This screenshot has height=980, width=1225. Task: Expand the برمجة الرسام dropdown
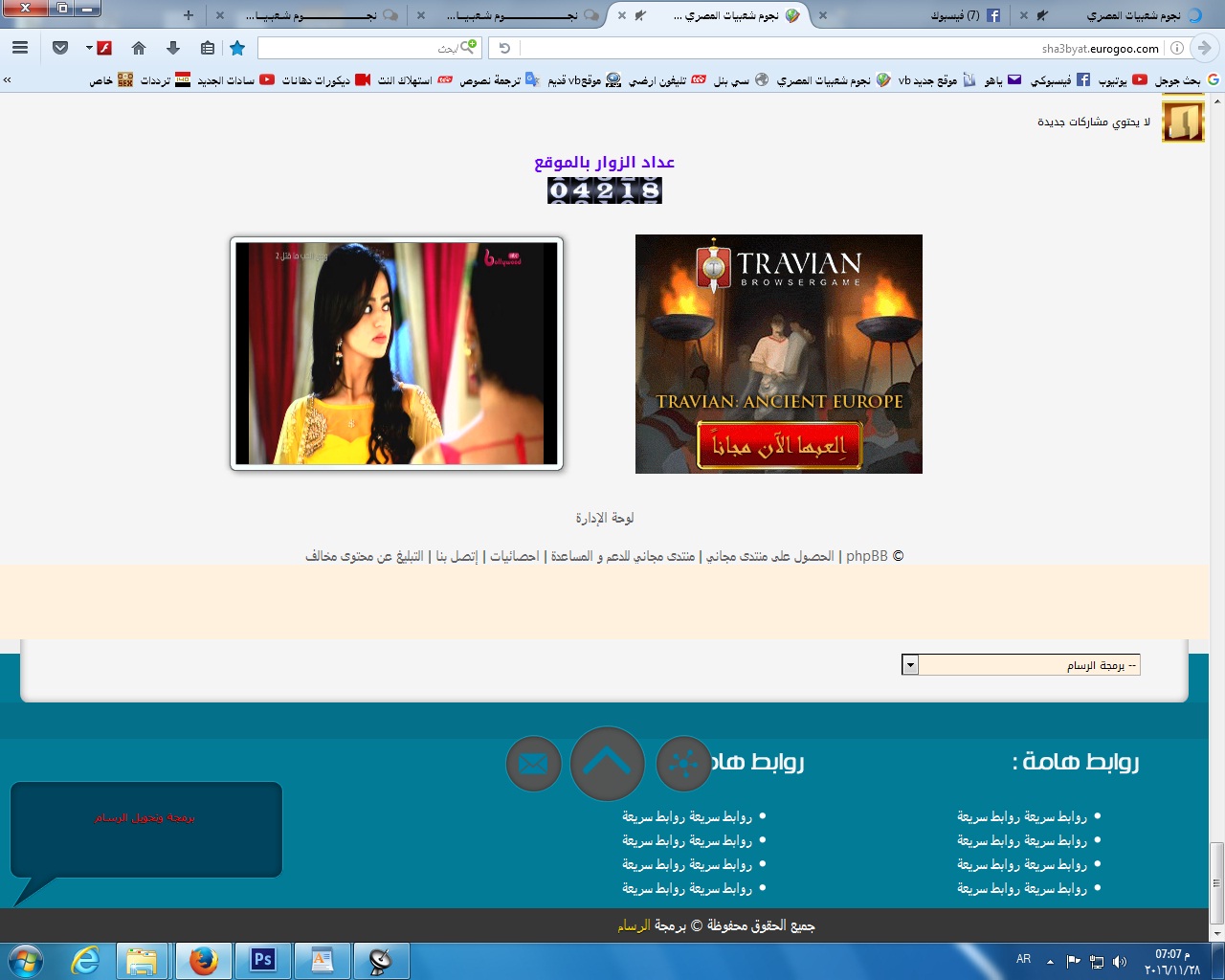pyautogui.click(x=910, y=665)
